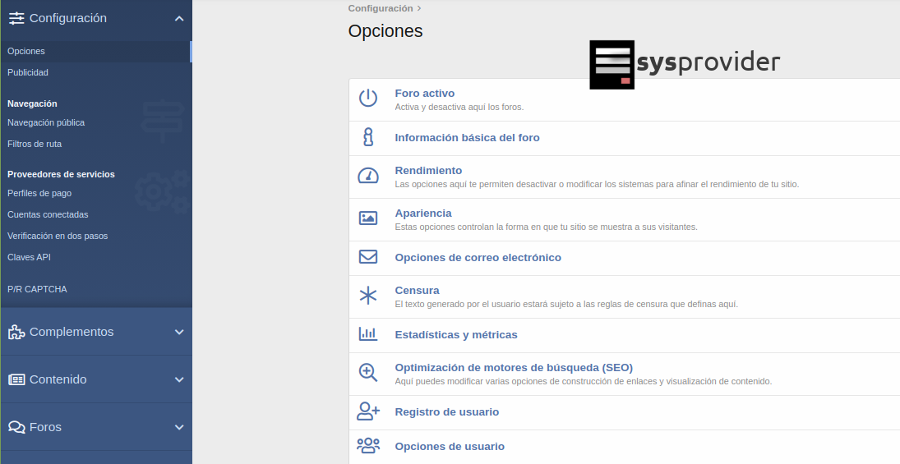The height and width of the screenshot is (464, 900).
Task: Select Publicidad in the sidebar
Action: [28, 72]
